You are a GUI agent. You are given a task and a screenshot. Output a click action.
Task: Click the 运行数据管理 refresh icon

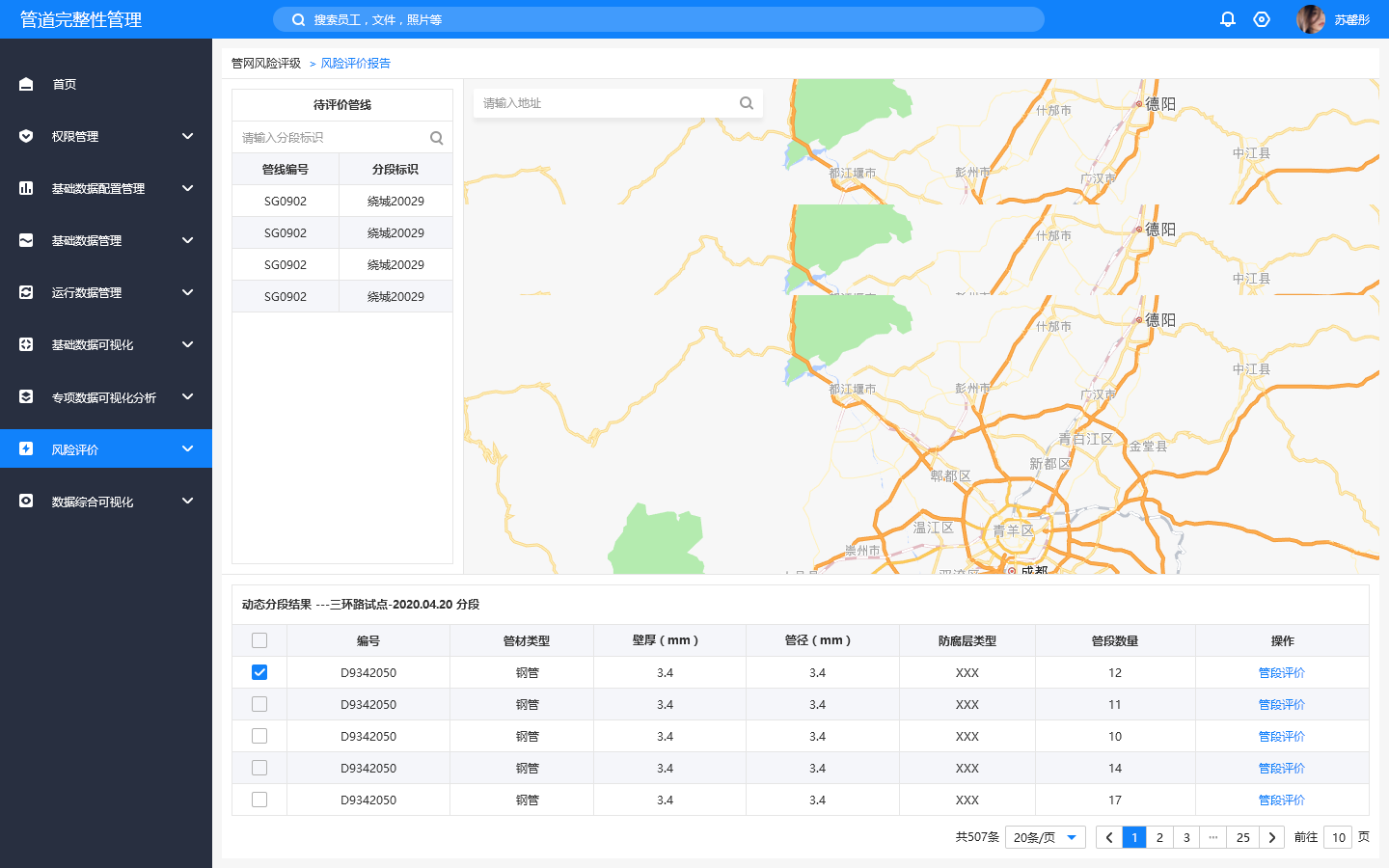click(25, 292)
